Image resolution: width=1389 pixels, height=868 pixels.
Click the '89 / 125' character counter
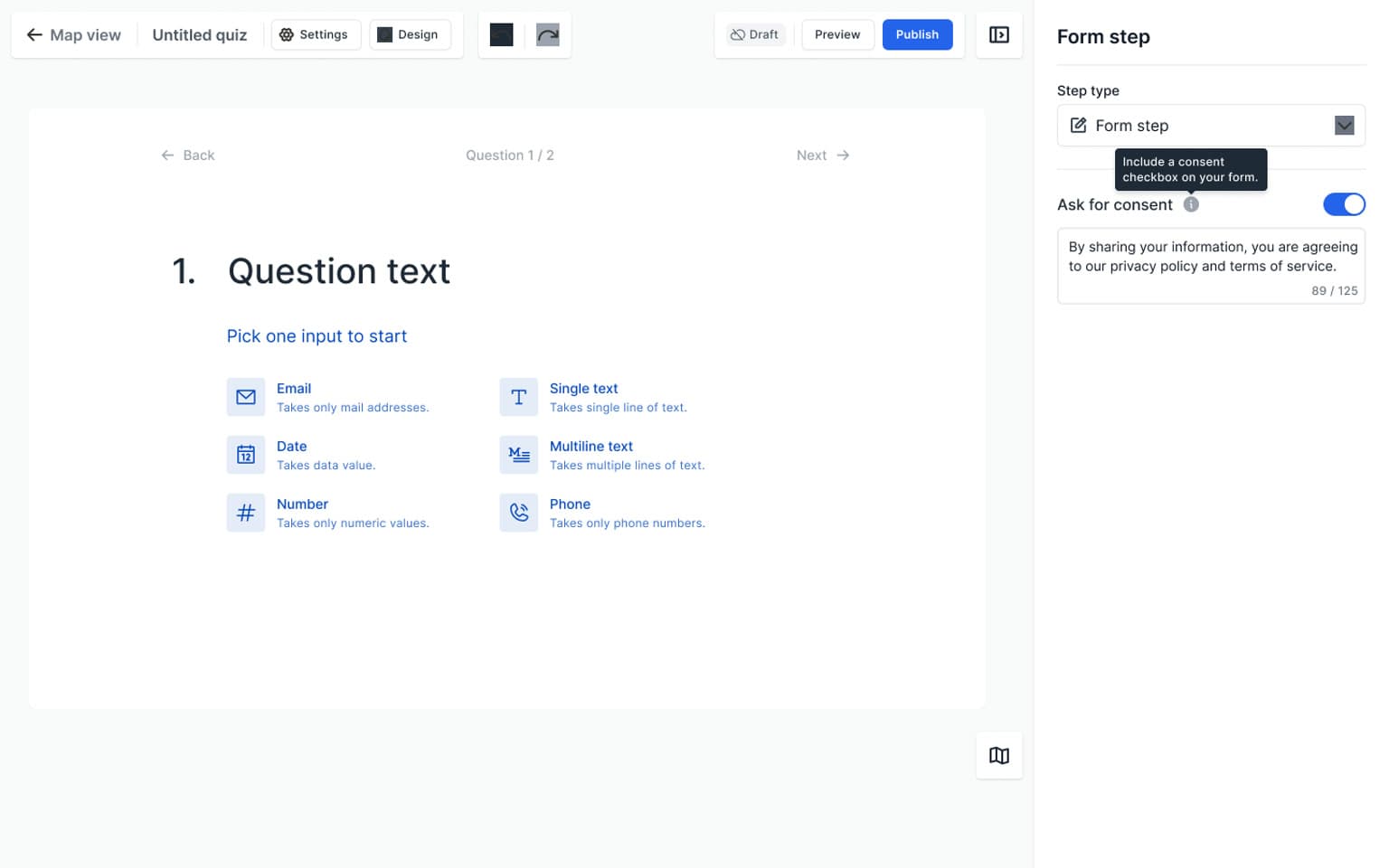[1334, 290]
